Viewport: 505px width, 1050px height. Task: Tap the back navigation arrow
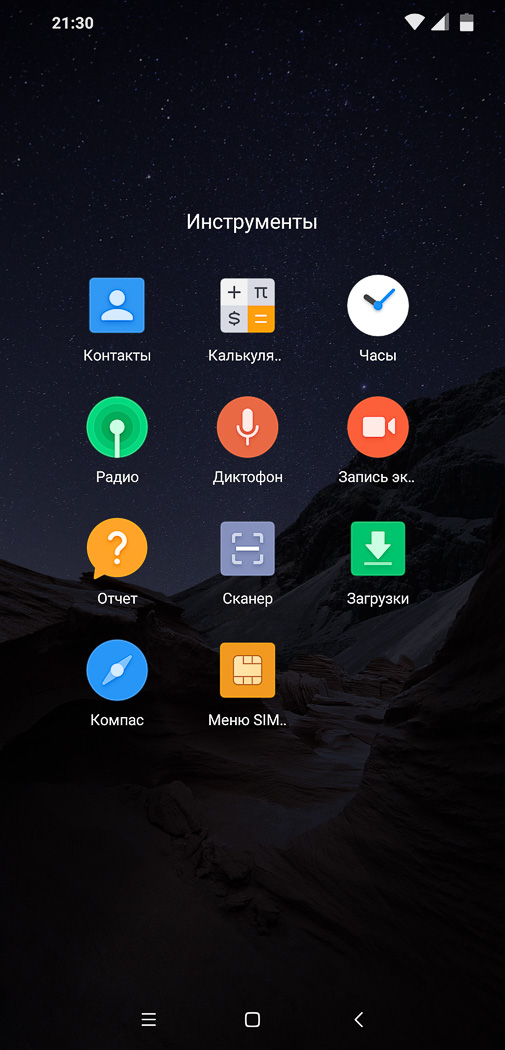tap(358, 1019)
